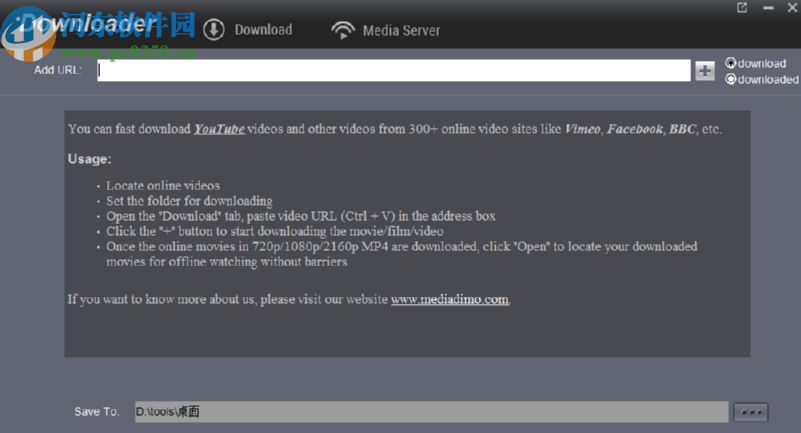The image size is (801, 433).
Task: Select the "downloaded" radio button
Action: click(x=731, y=79)
